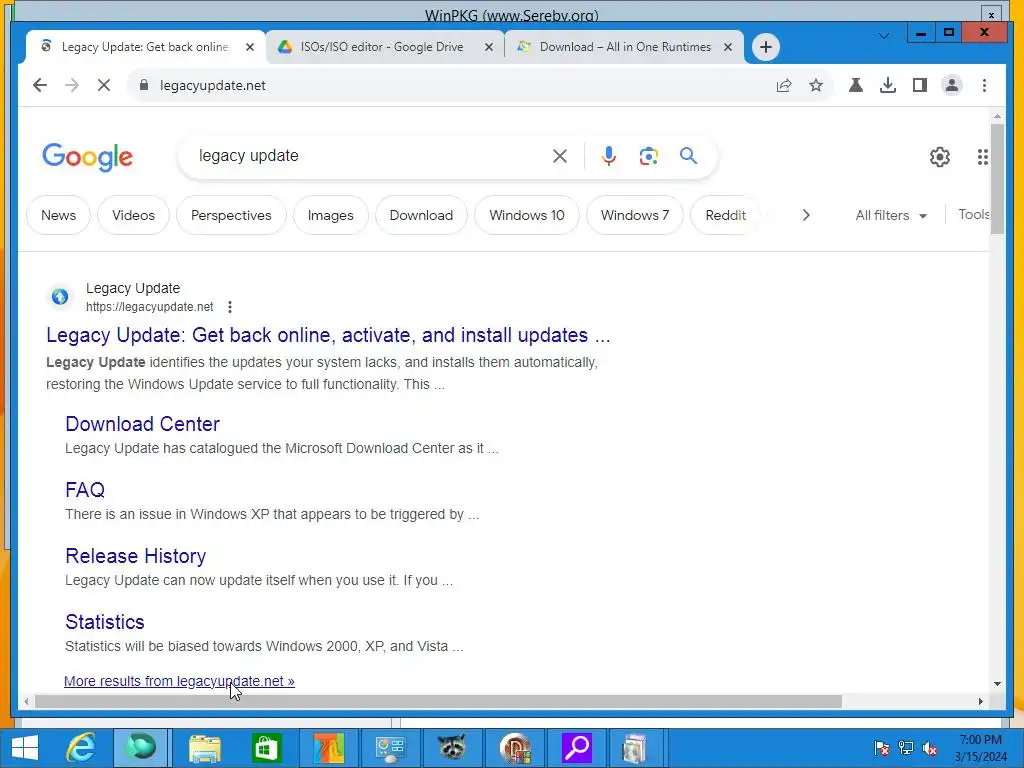Open the Windows Store taskbar icon

click(x=265, y=748)
